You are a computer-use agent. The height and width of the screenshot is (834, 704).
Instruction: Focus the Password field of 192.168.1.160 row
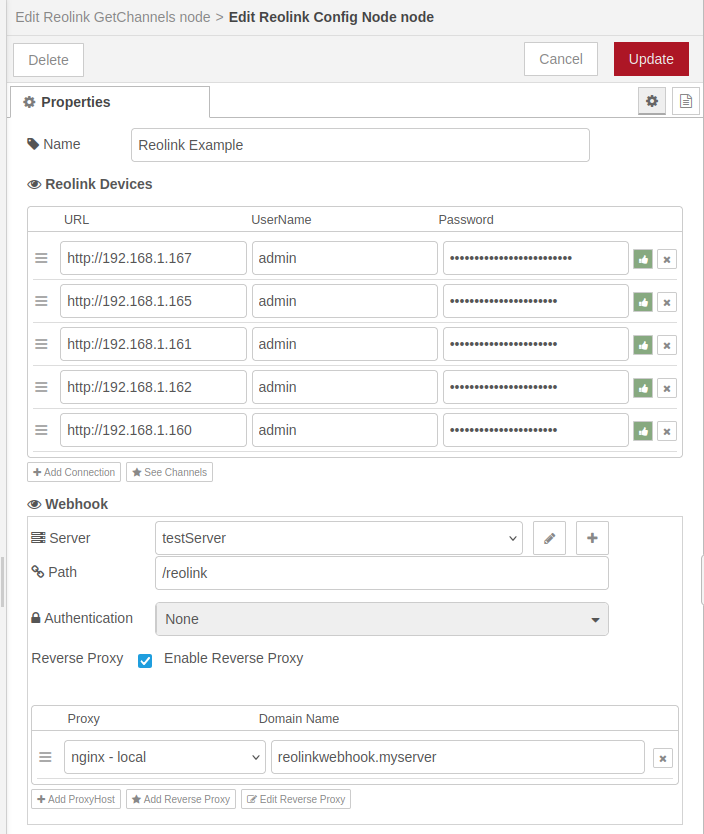pyautogui.click(x=536, y=430)
